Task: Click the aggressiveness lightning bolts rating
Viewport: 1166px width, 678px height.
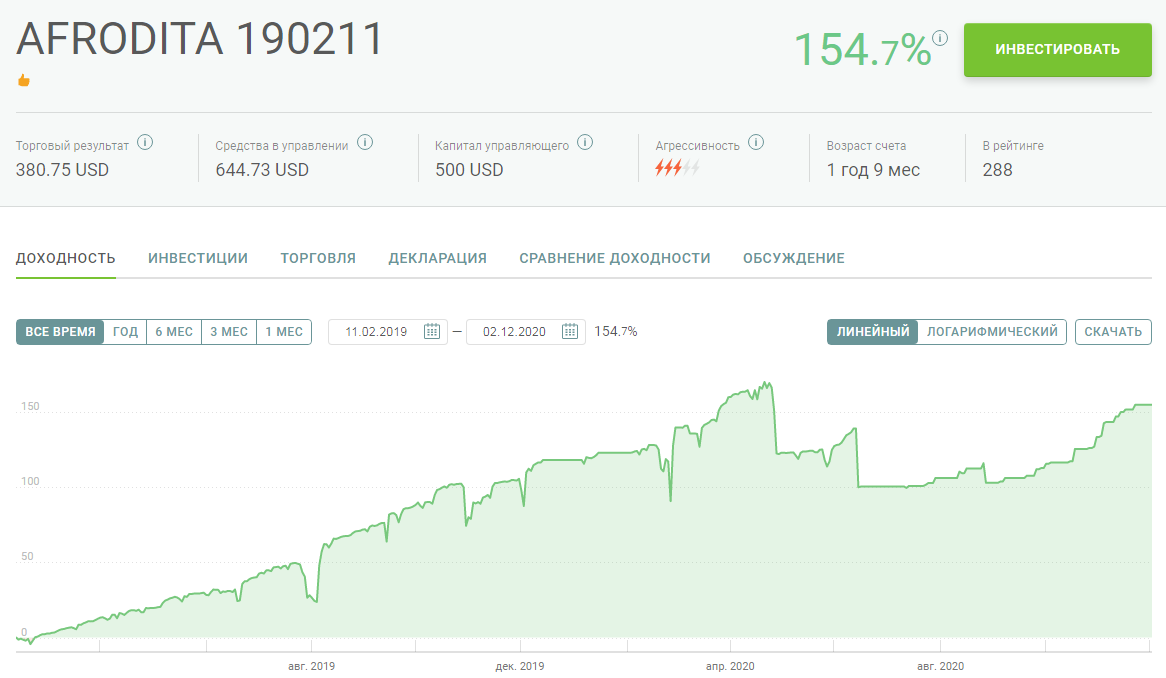Action: coord(677,168)
